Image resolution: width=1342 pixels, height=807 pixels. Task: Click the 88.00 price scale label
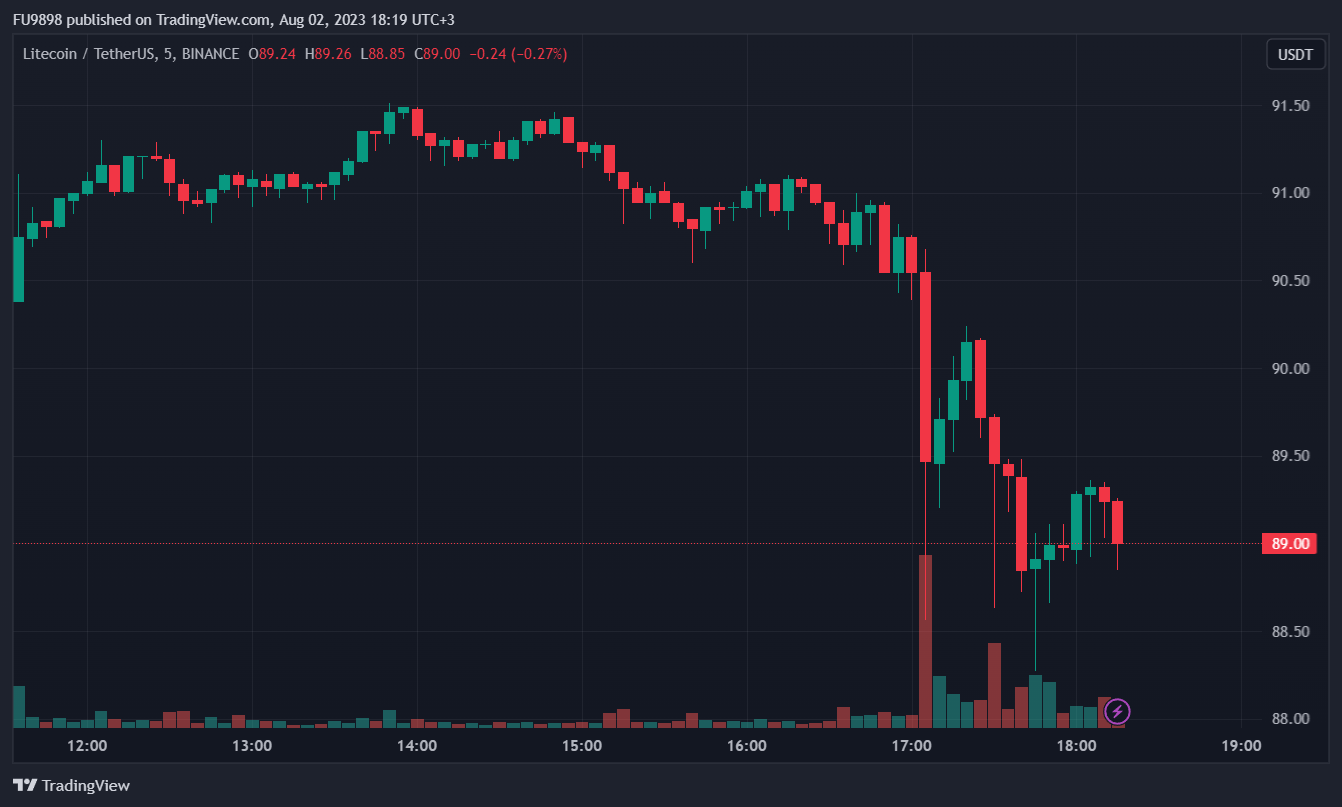[1291, 719]
